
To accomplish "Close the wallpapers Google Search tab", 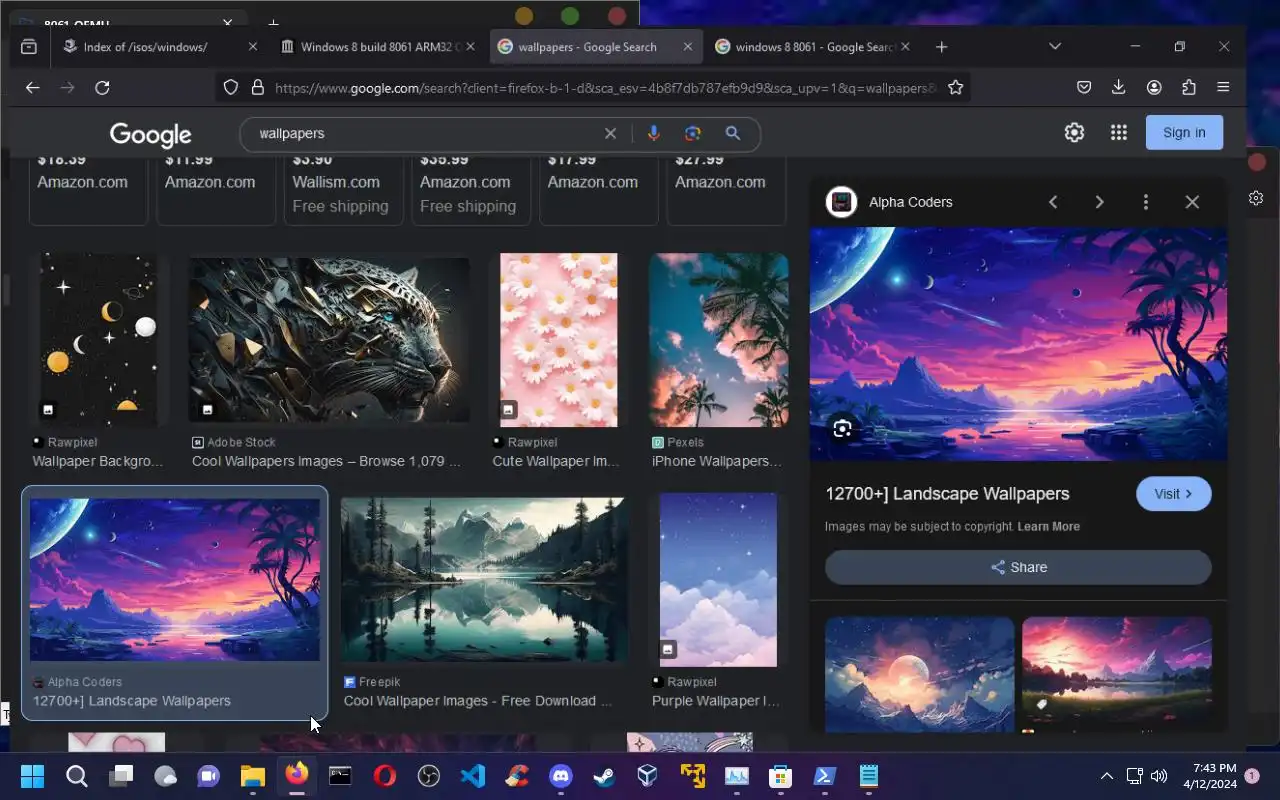I will click(x=688, y=47).
